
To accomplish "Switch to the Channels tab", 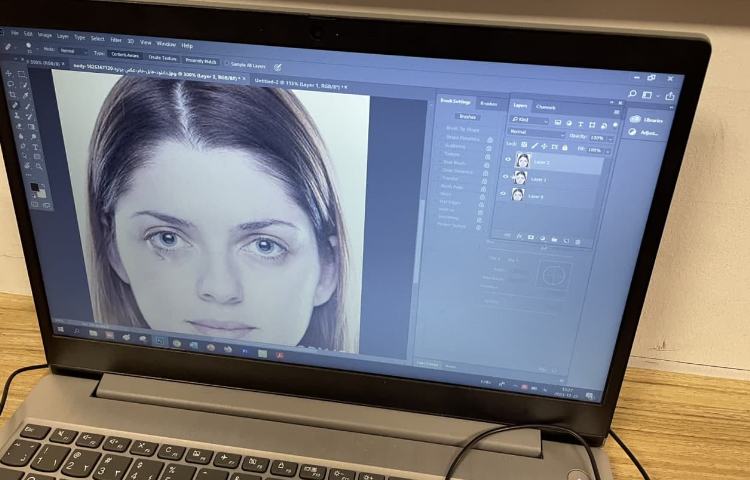I will tap(546, 106).
